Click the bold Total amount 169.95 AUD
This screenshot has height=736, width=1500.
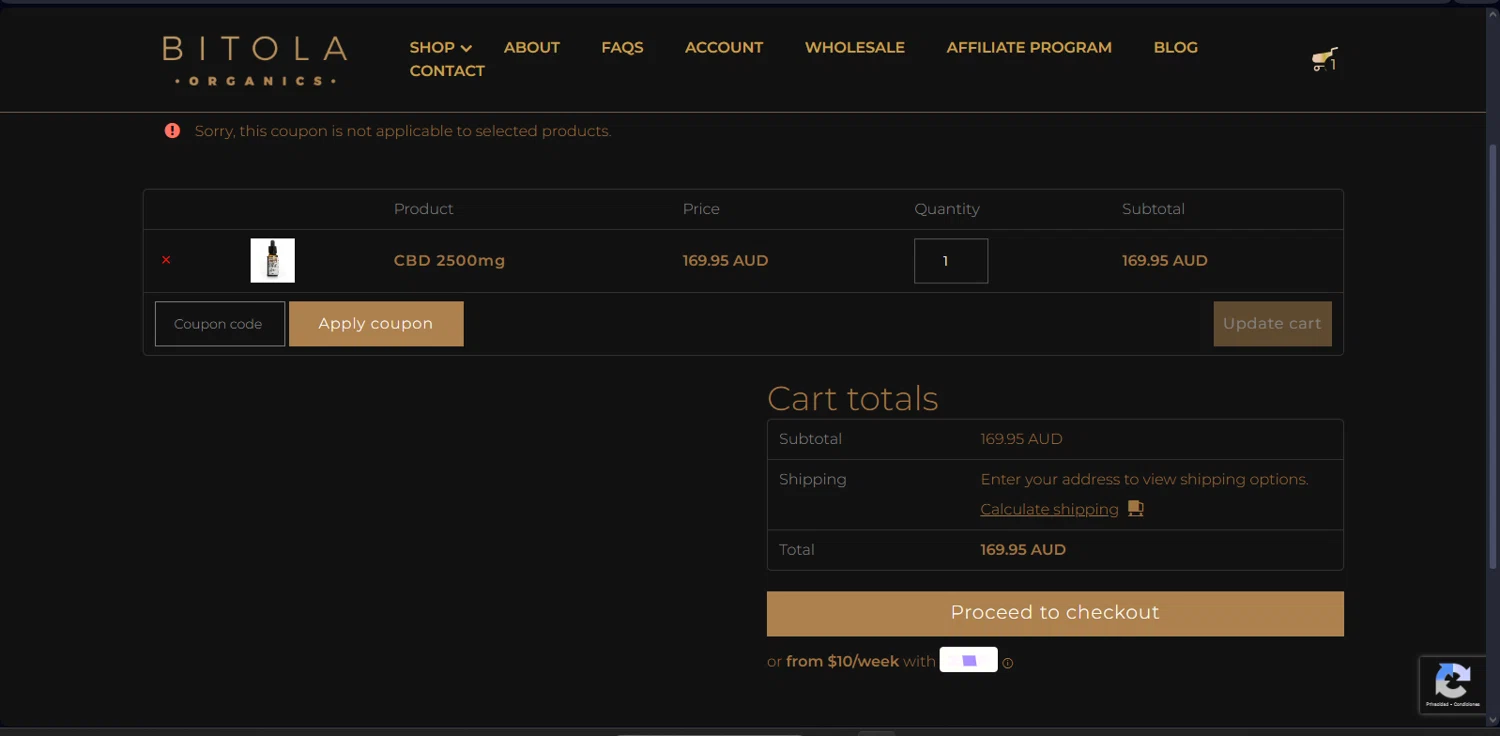tap(1023, 550)
